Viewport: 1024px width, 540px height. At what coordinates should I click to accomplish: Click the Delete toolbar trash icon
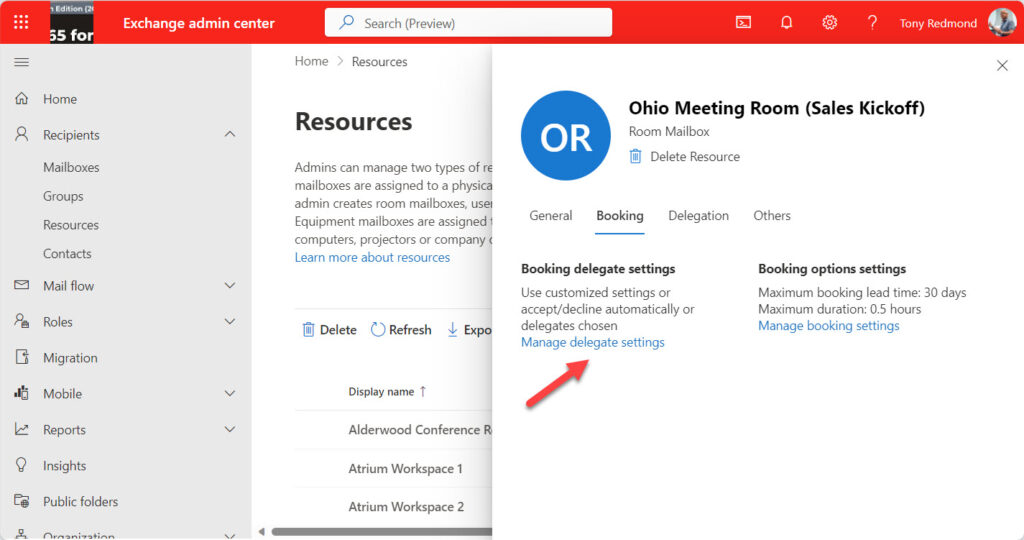(308, 329)
